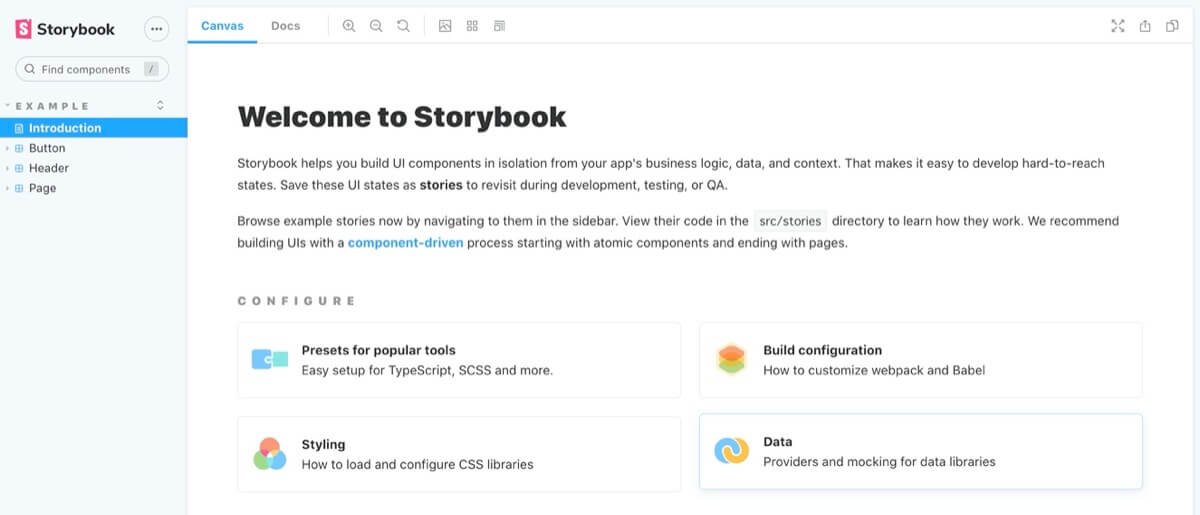Open the component-driven link
1200x515 pixels.
(405, 243)
